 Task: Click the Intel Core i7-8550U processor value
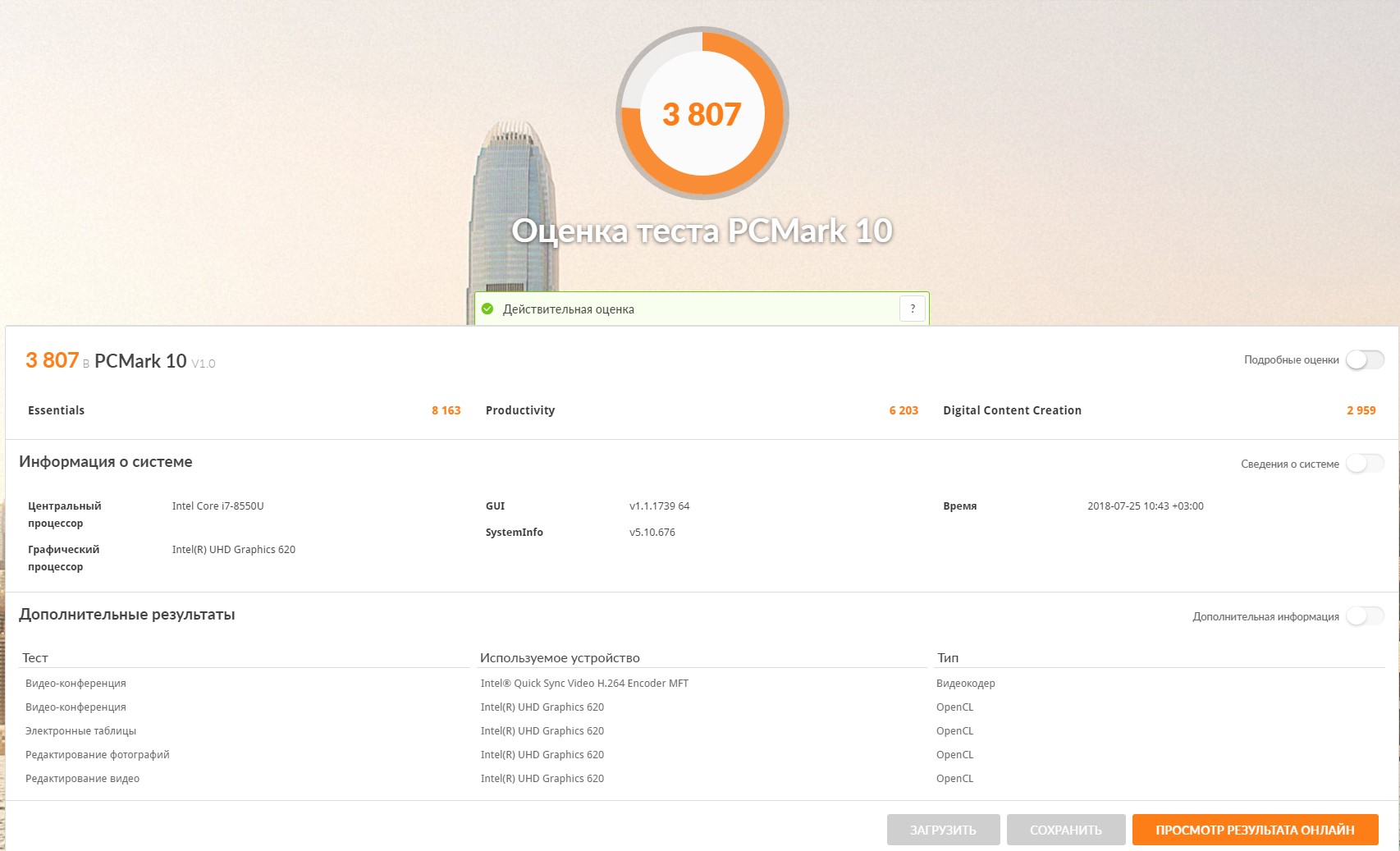217,506
